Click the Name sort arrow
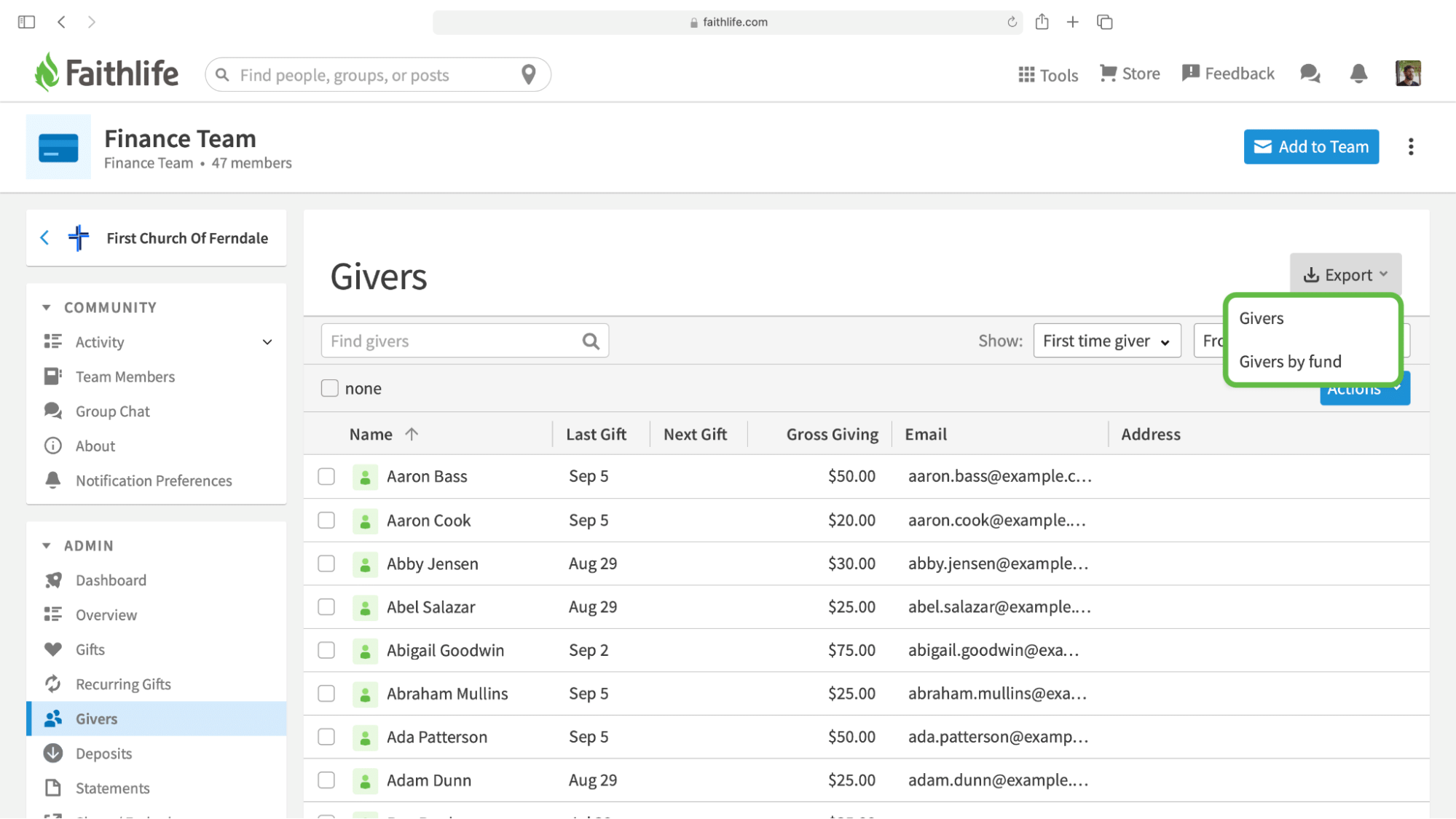Screen dimensions: 1456x819 [412, 434]
